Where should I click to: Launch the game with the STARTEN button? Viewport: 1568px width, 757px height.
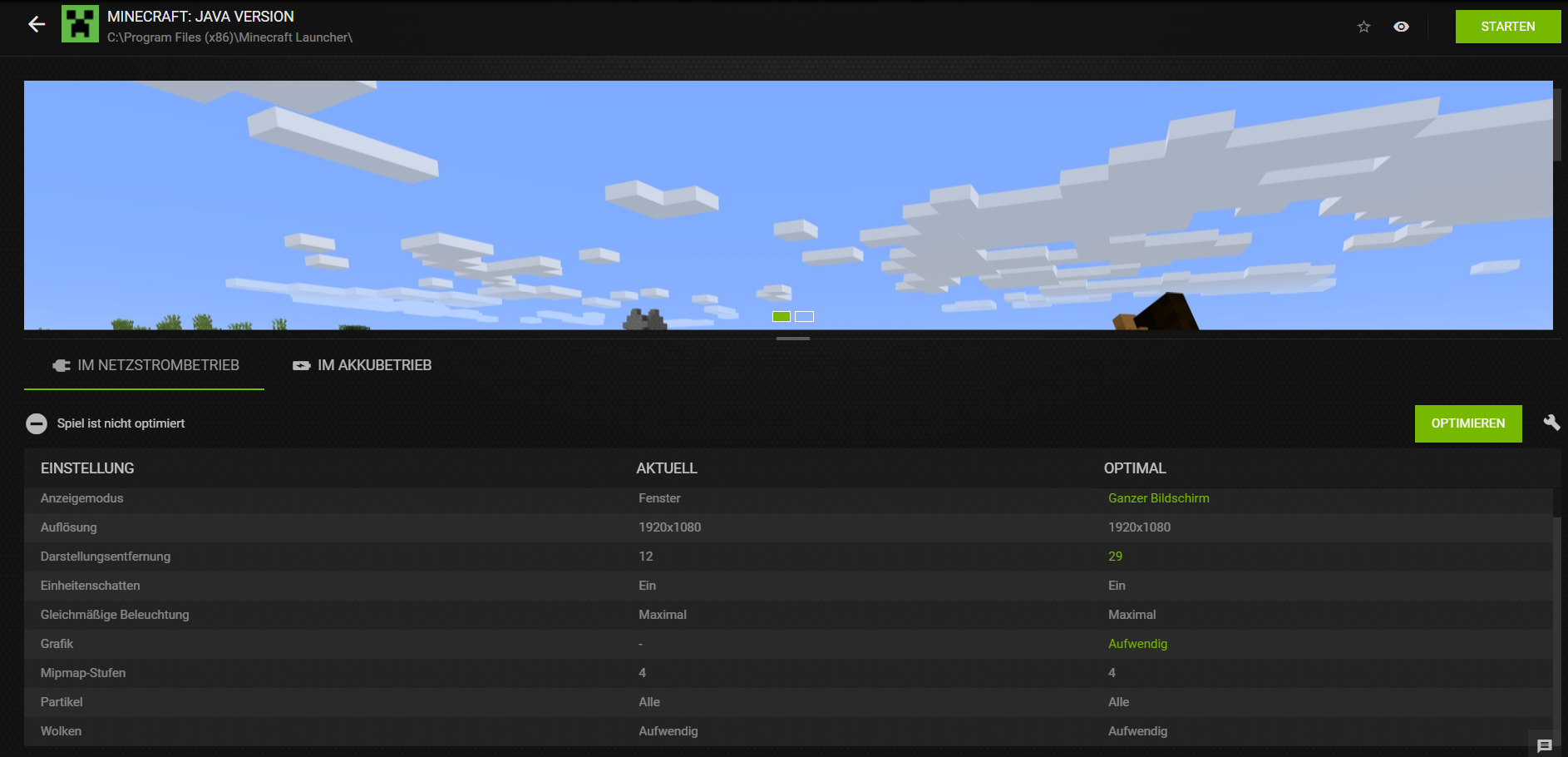point(1508,26)
